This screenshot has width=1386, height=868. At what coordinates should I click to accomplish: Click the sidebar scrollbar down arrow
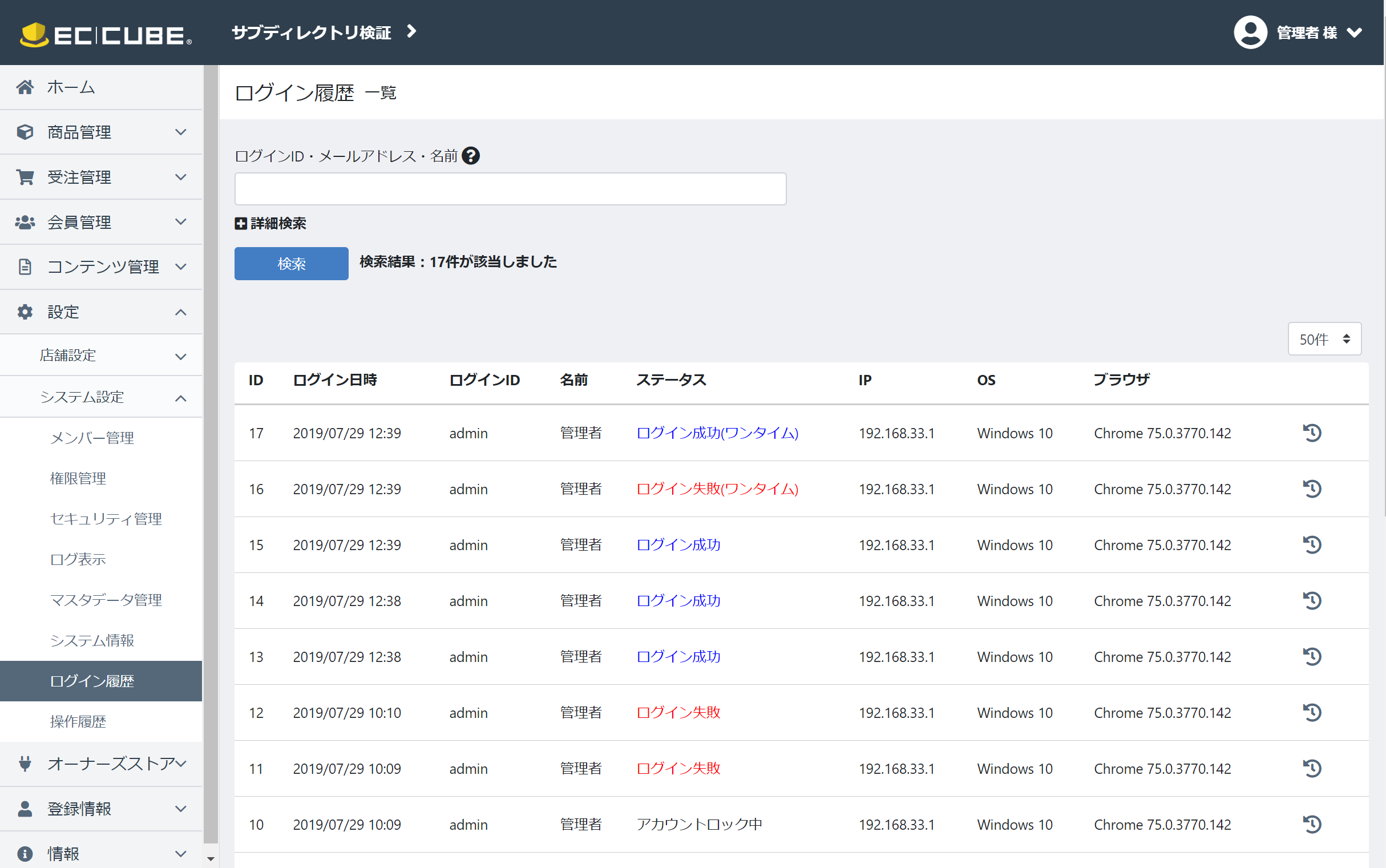(211, 859)
